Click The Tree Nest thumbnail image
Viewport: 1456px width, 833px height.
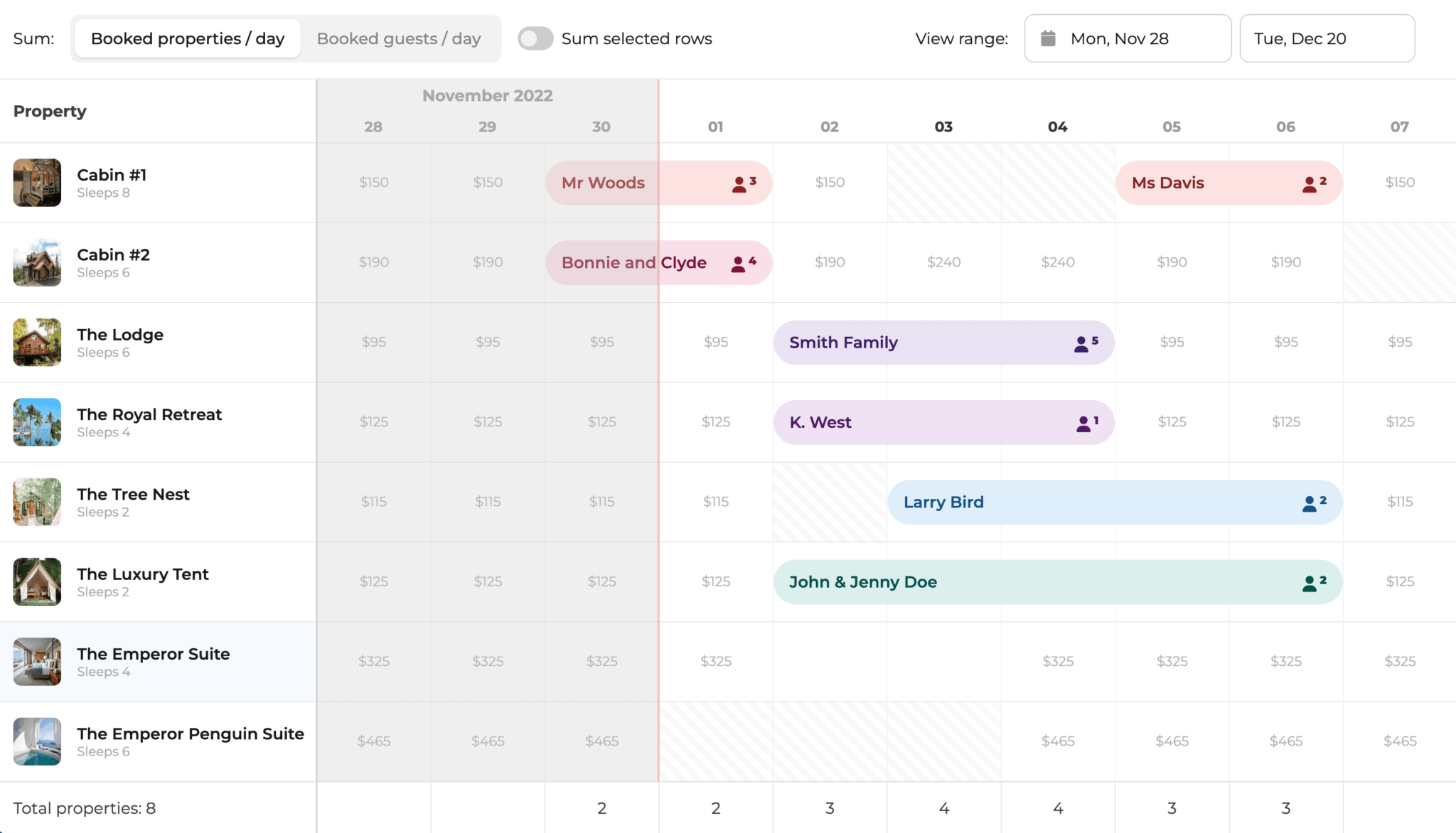point(37,502)
